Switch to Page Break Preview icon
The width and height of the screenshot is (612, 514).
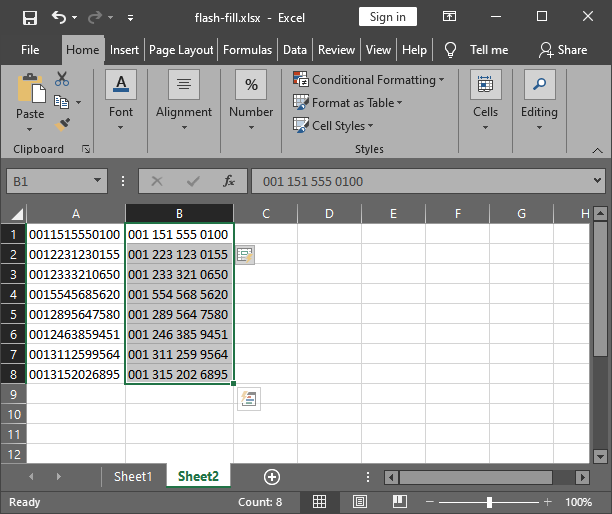pos(400,502)
